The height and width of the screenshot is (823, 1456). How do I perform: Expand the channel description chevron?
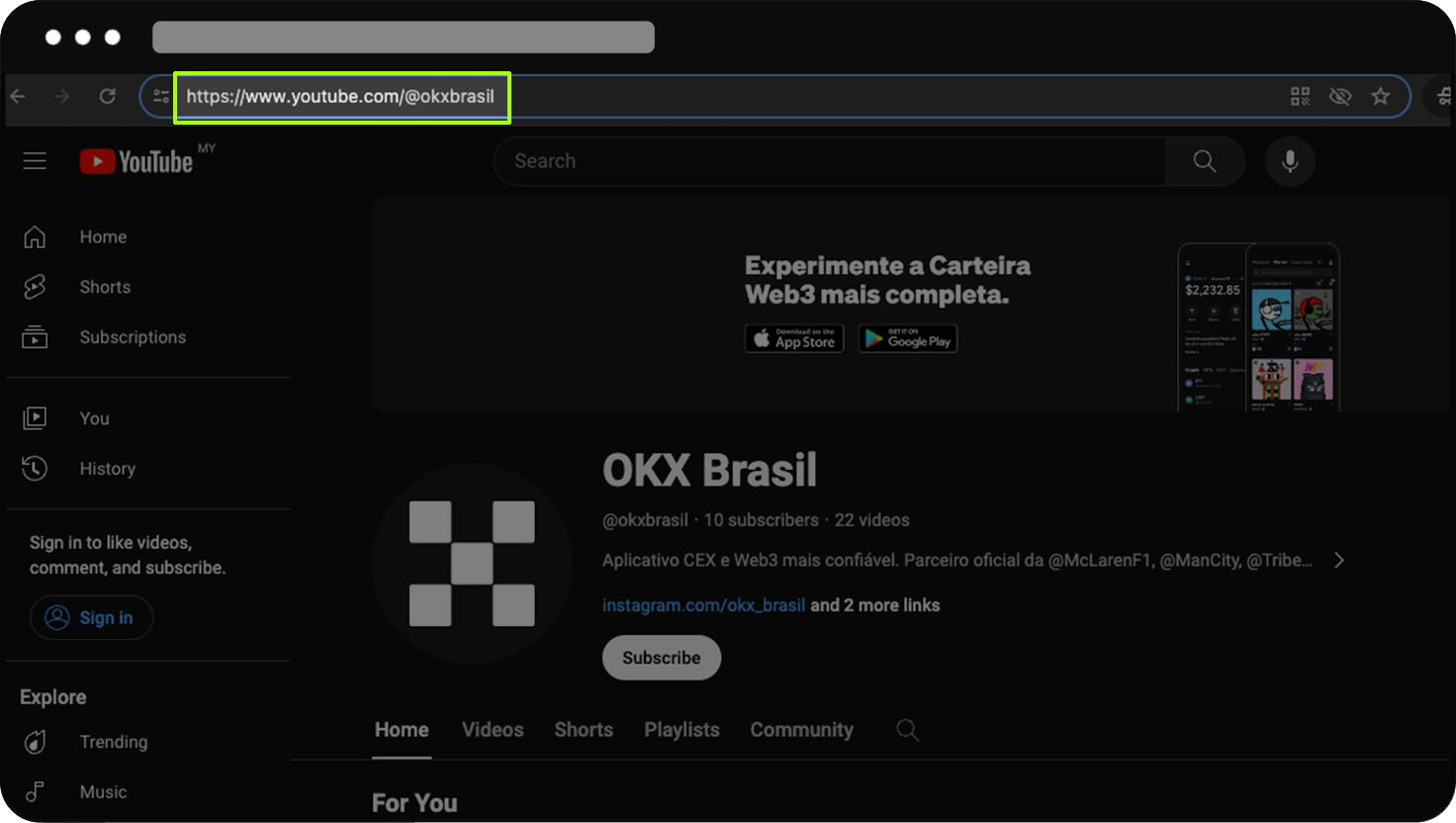(1339, 560)
